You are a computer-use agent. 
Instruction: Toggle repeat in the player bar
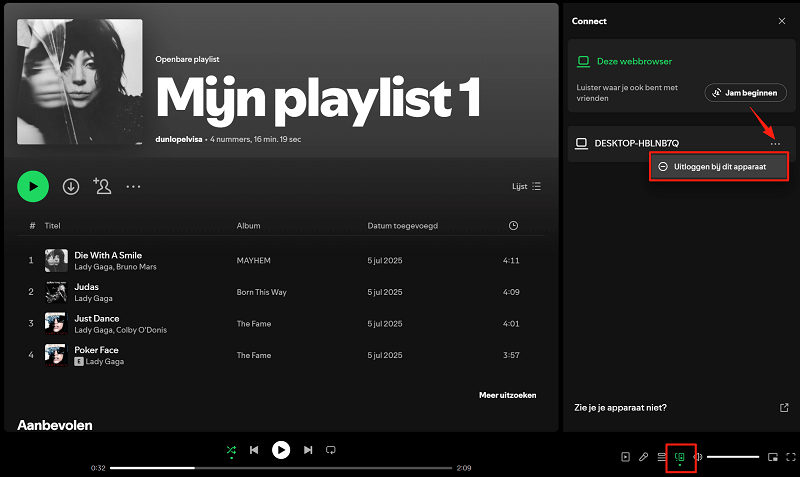pyautogui.click(x=331, y=450)
